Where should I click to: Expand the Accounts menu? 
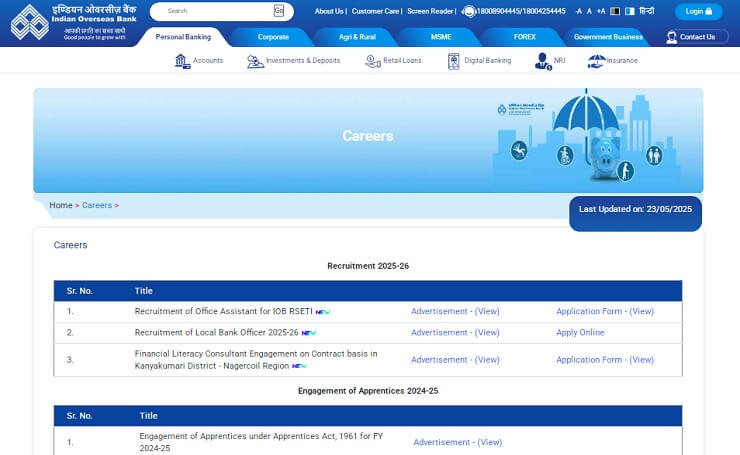[208, 61]
